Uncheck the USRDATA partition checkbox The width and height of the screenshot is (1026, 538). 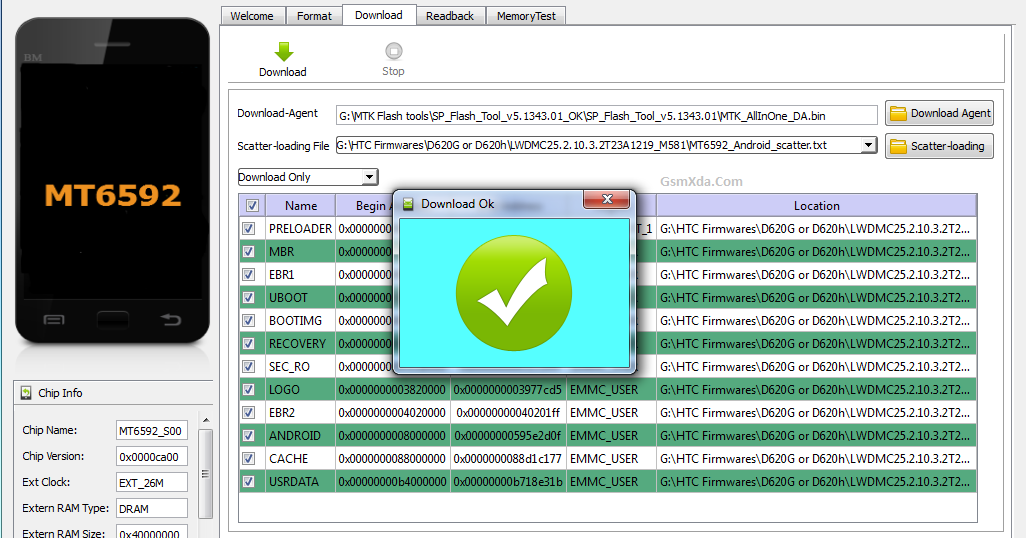pos(249,481)
